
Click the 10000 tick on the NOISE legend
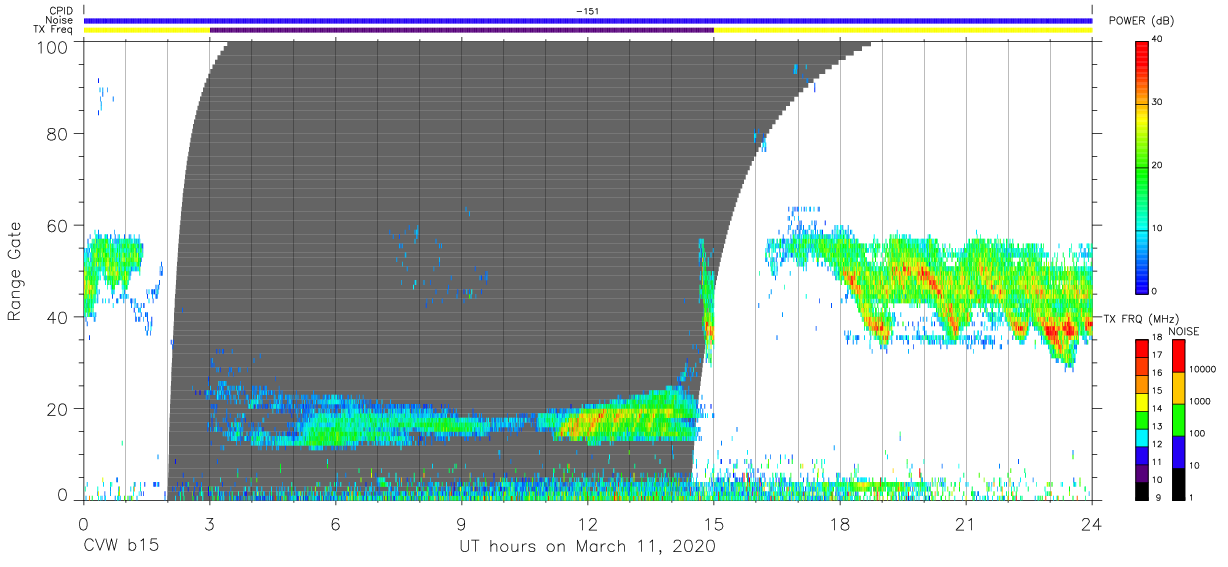[1202, 369]
